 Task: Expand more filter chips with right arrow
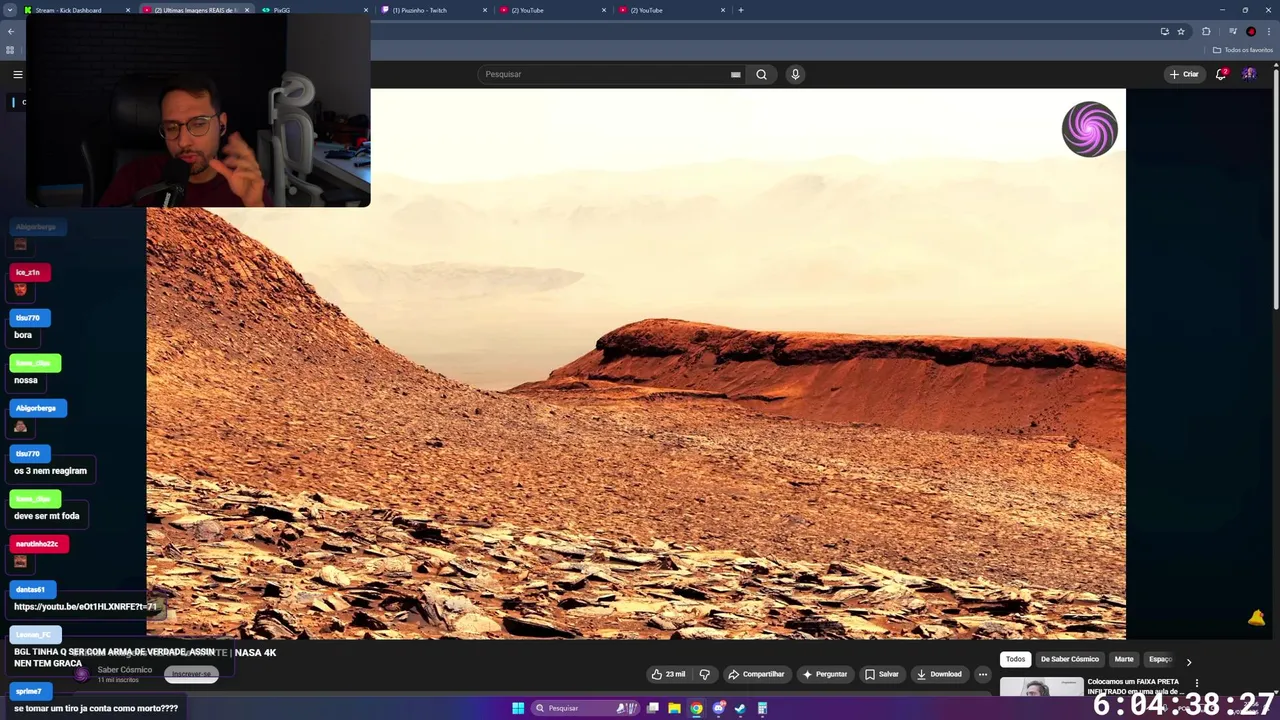coord(1188,661)
